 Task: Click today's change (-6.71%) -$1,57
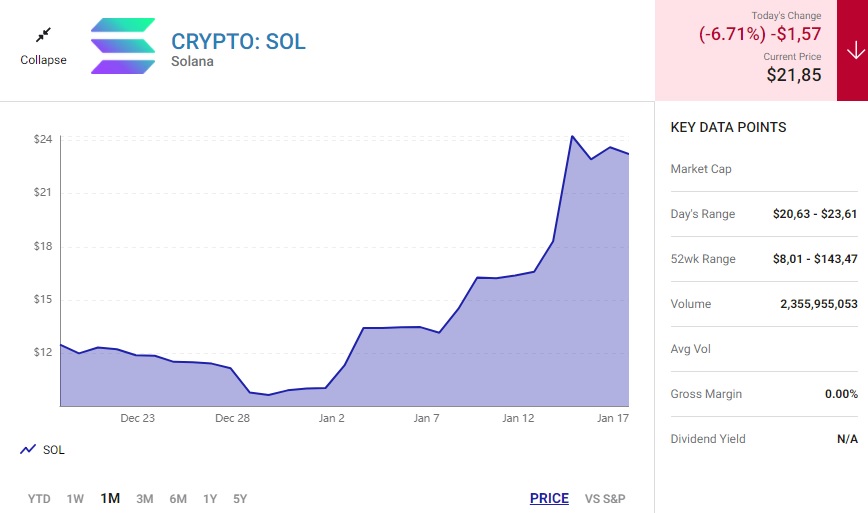[x=760, y=34]
